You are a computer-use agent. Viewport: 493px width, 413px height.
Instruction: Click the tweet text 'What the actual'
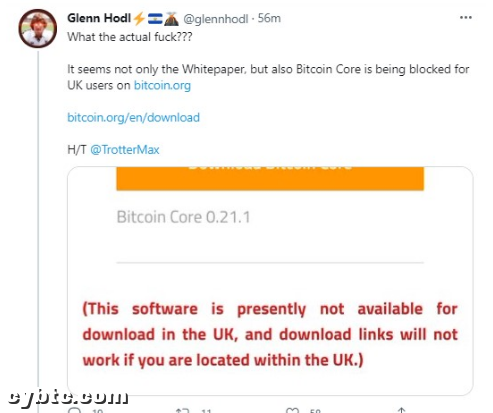click(110, 37)
